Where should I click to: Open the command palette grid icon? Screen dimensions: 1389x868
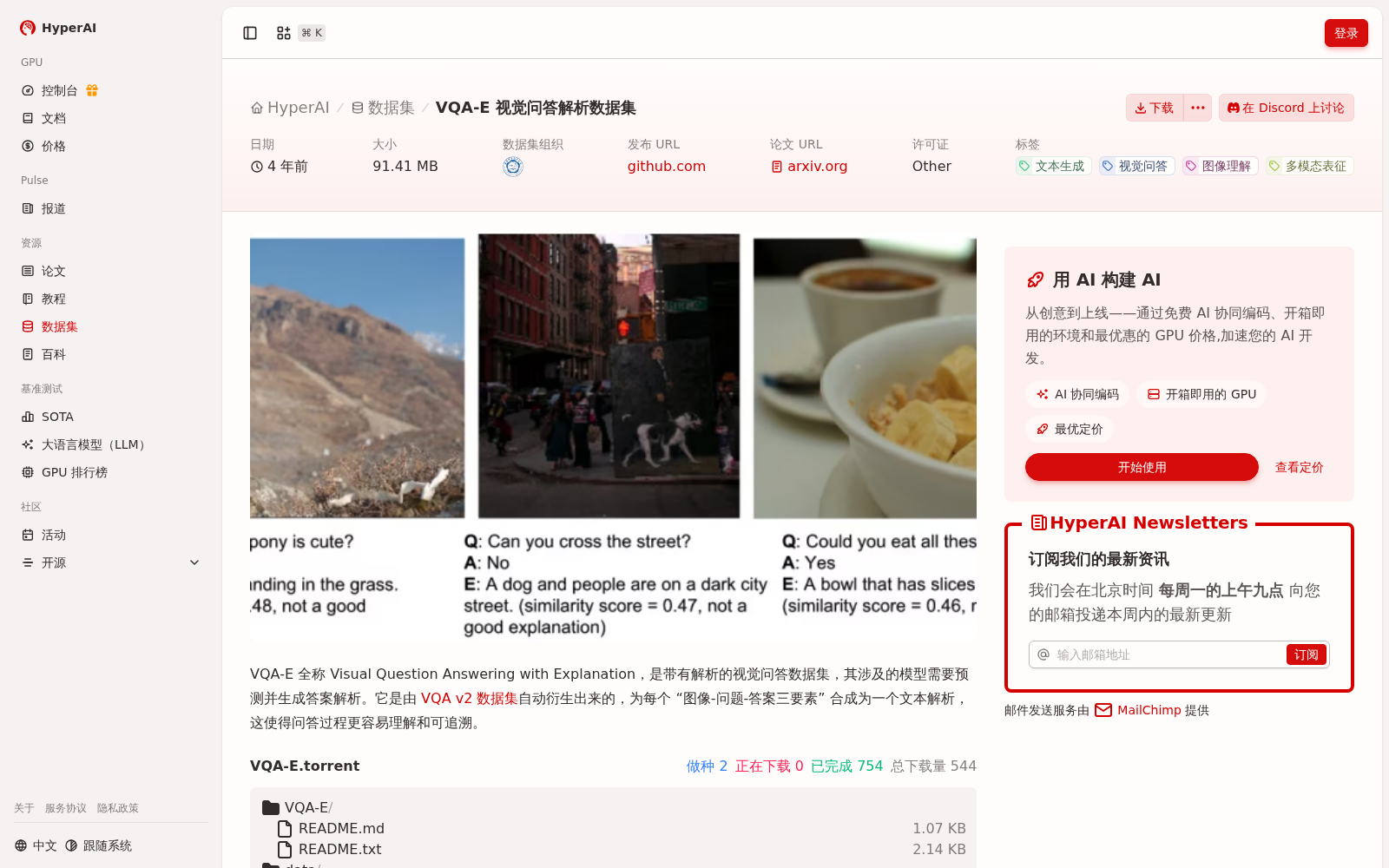coord(284,33)
